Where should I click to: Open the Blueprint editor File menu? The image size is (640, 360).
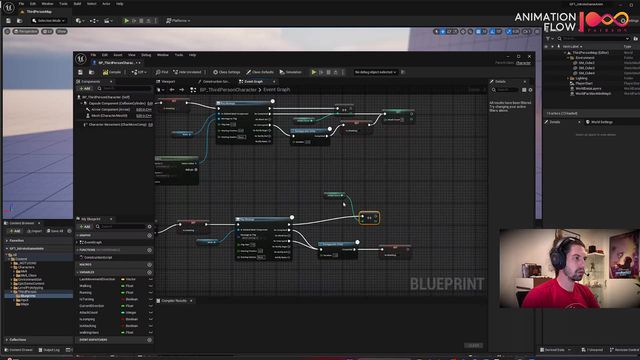(x=93, y=55)
